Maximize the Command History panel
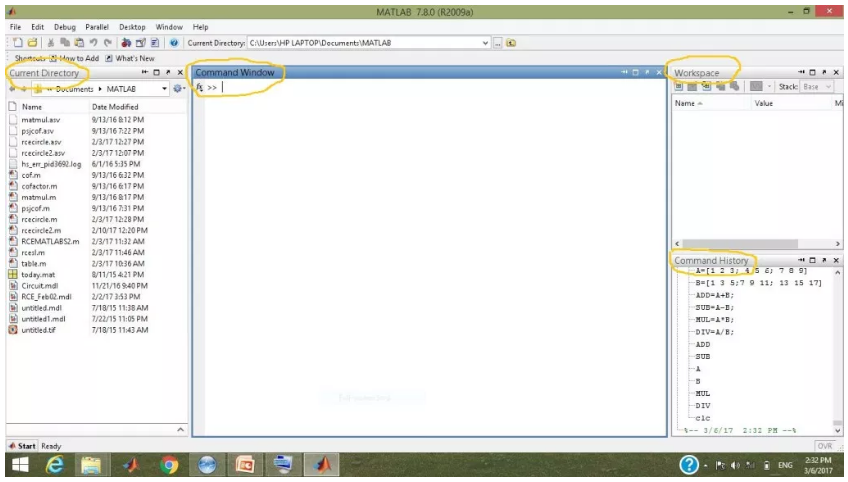Screen dimensions: 848x482 coord(812,260)
